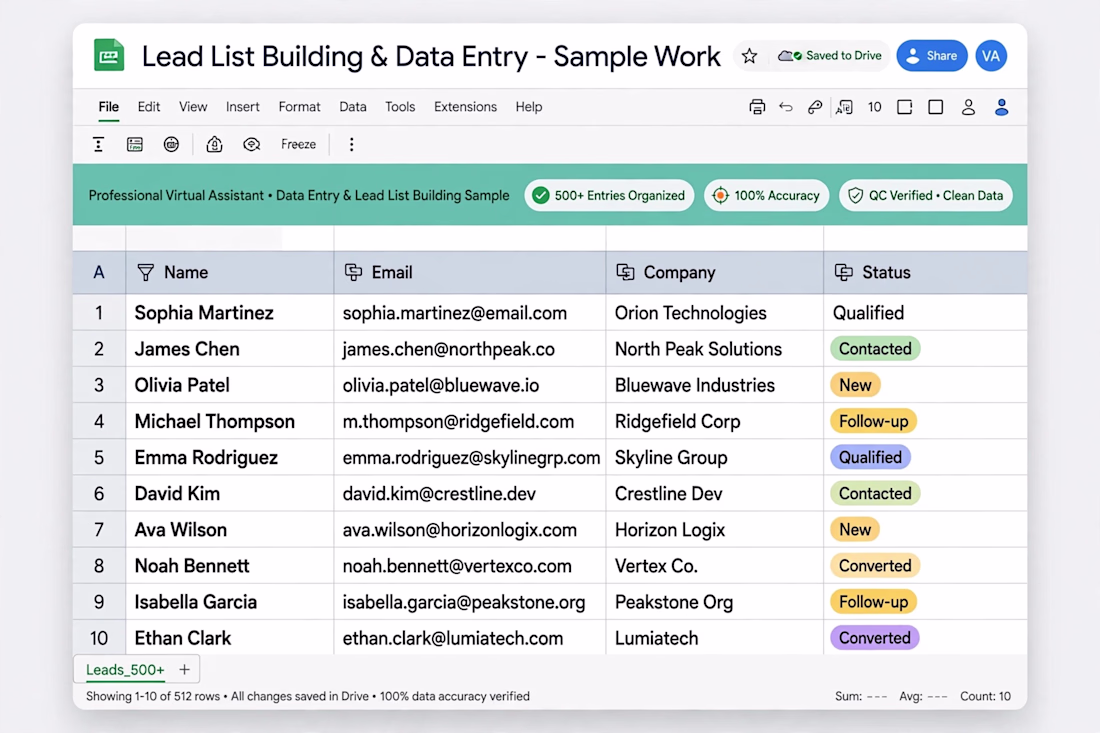Click Count: 10 in the status bar
Viewport: 1100px width, 733px height.
pyautogui.click(x=985, y=697)
